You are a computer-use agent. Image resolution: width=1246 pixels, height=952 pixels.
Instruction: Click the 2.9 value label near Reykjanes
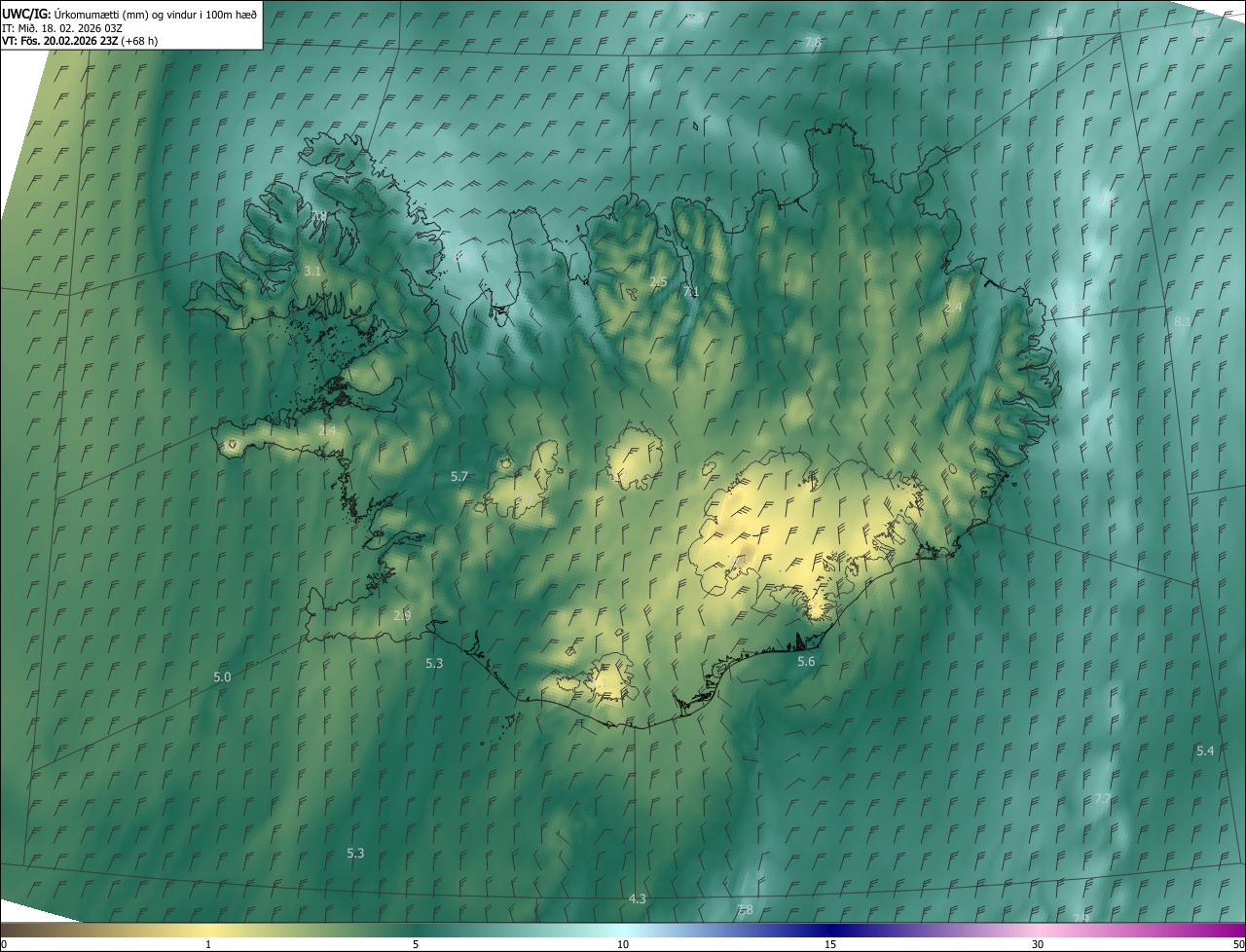click(402, 615)
